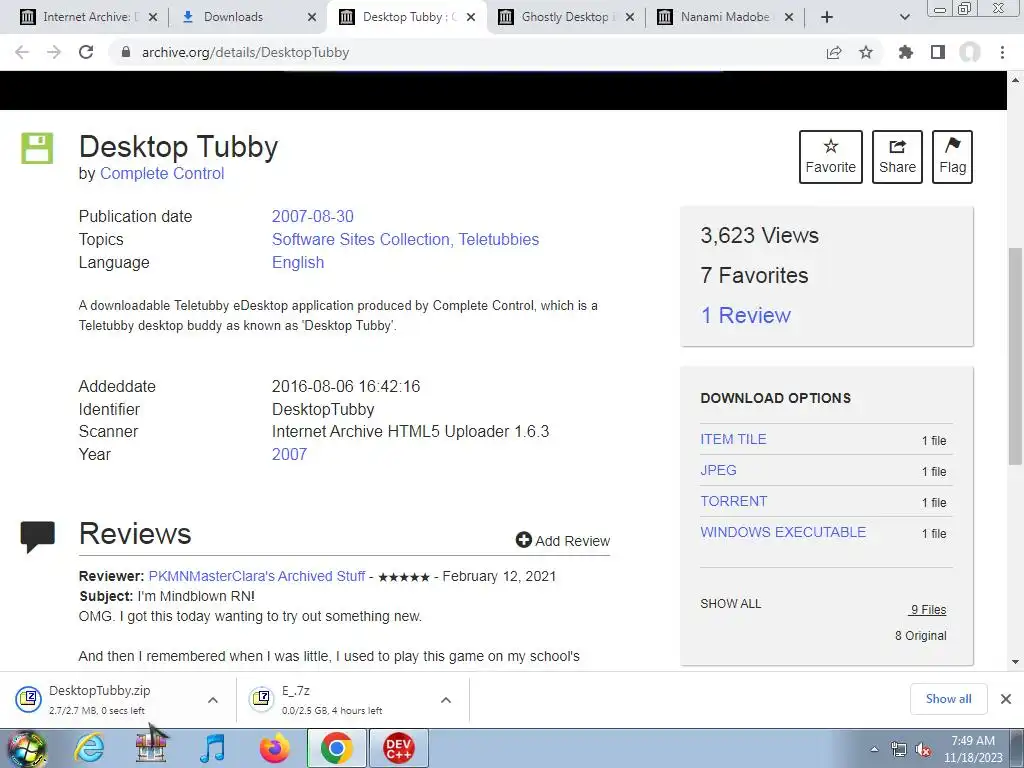1024x768 pixels.
Task: Expand the E_.7z download menu chevron
Action: [446, 700]
